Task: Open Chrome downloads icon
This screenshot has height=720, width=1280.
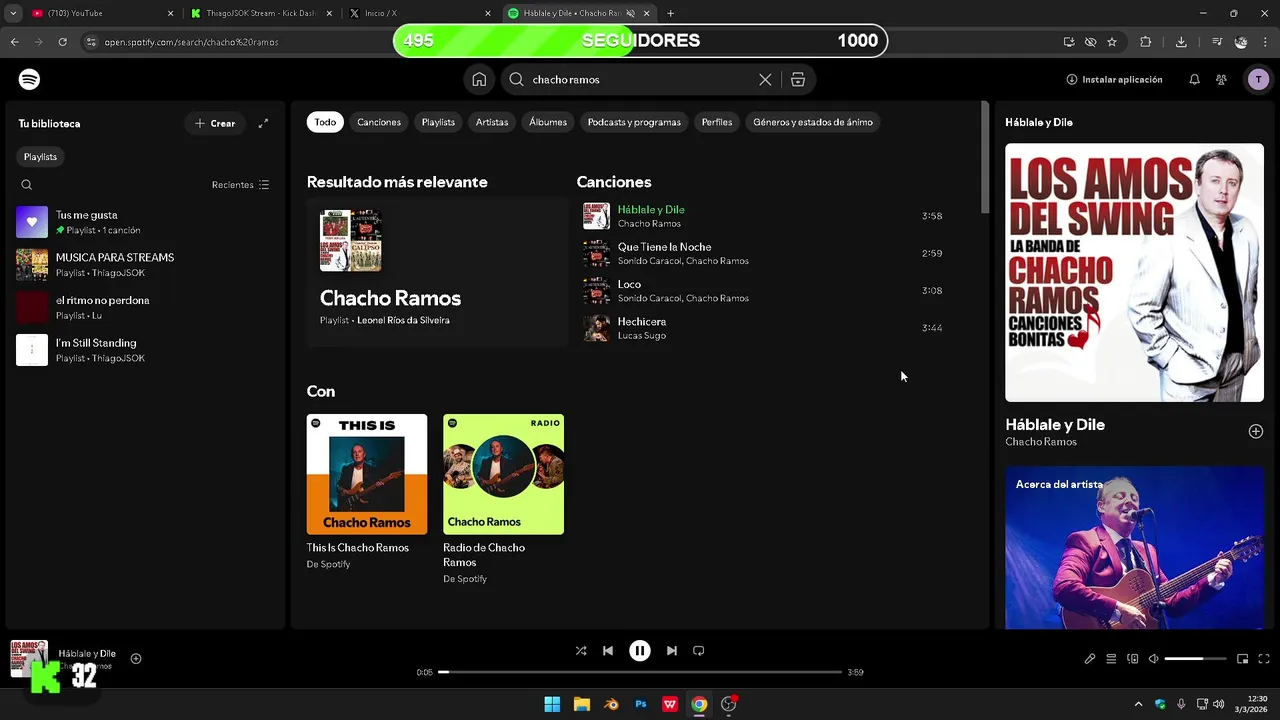Action: [1181, 42]
